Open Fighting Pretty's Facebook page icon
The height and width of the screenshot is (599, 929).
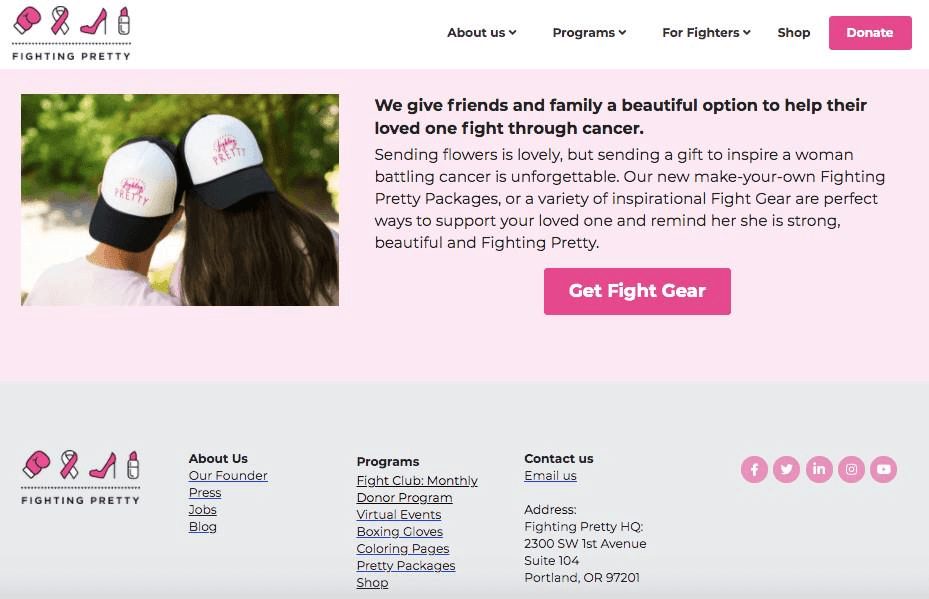pyautogui.click(x=754, y=469)
